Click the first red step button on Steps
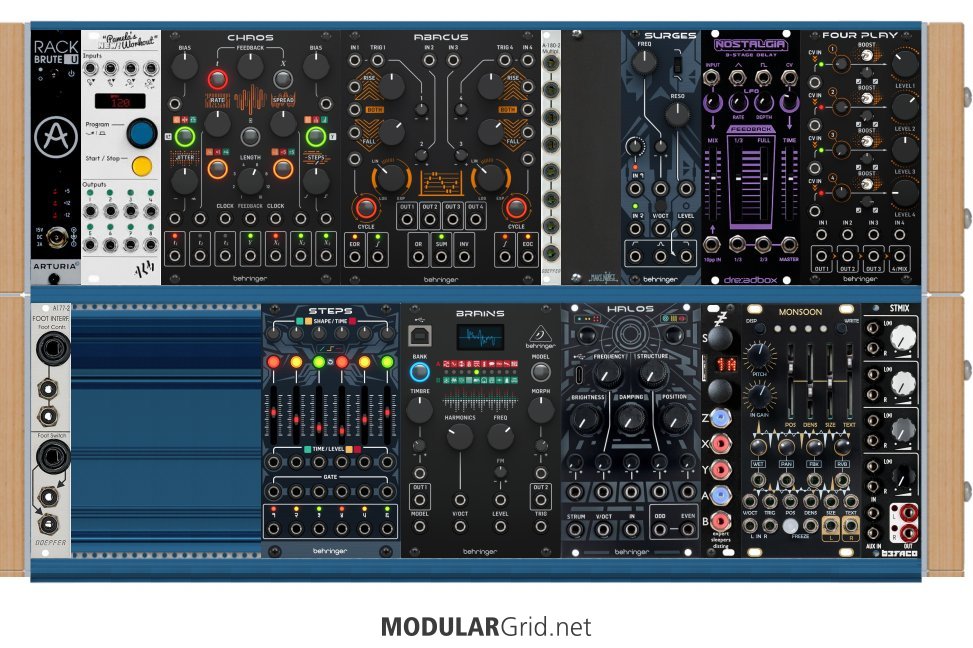 point(274,362)
